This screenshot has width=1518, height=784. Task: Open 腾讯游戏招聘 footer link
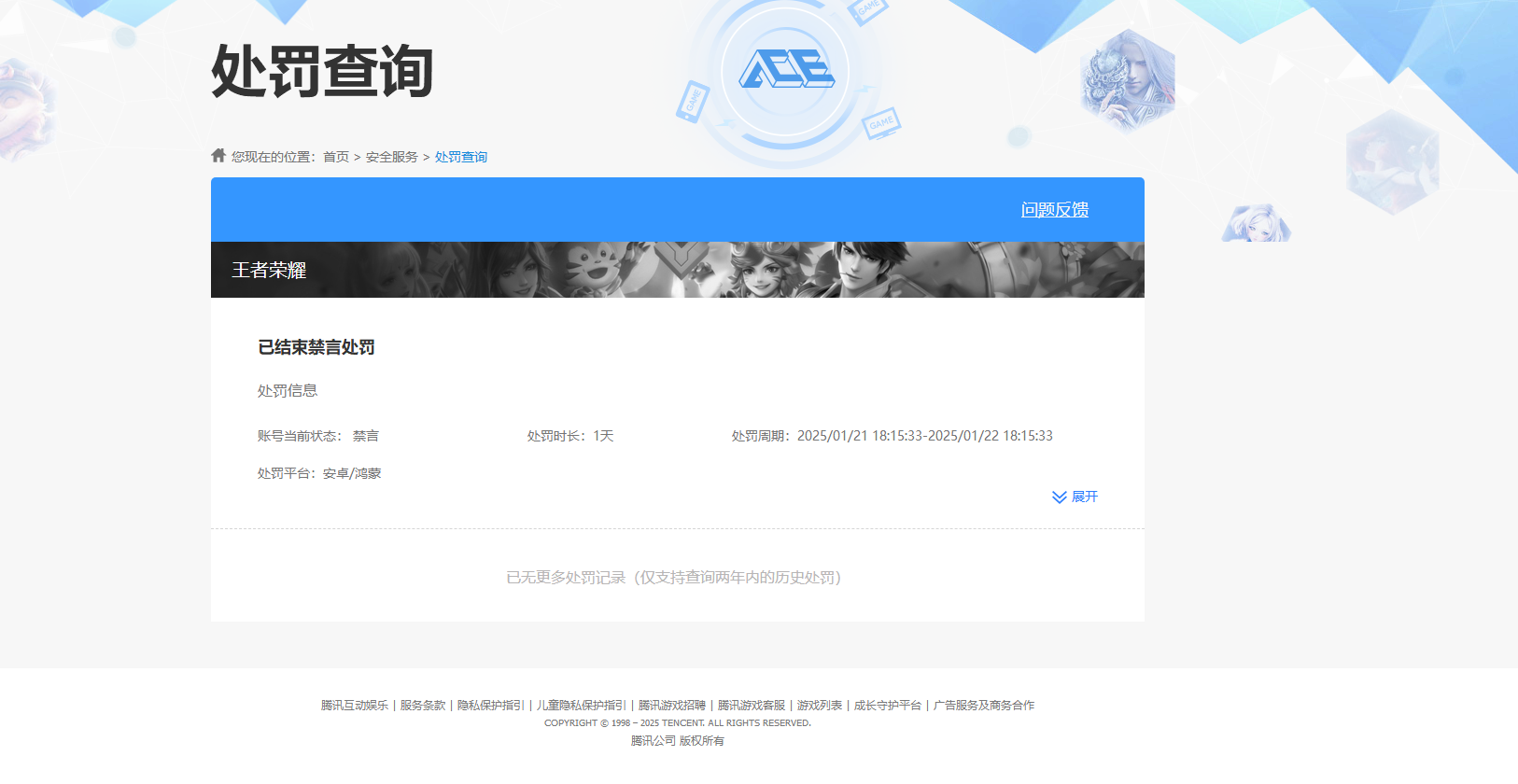pos(672,706)
